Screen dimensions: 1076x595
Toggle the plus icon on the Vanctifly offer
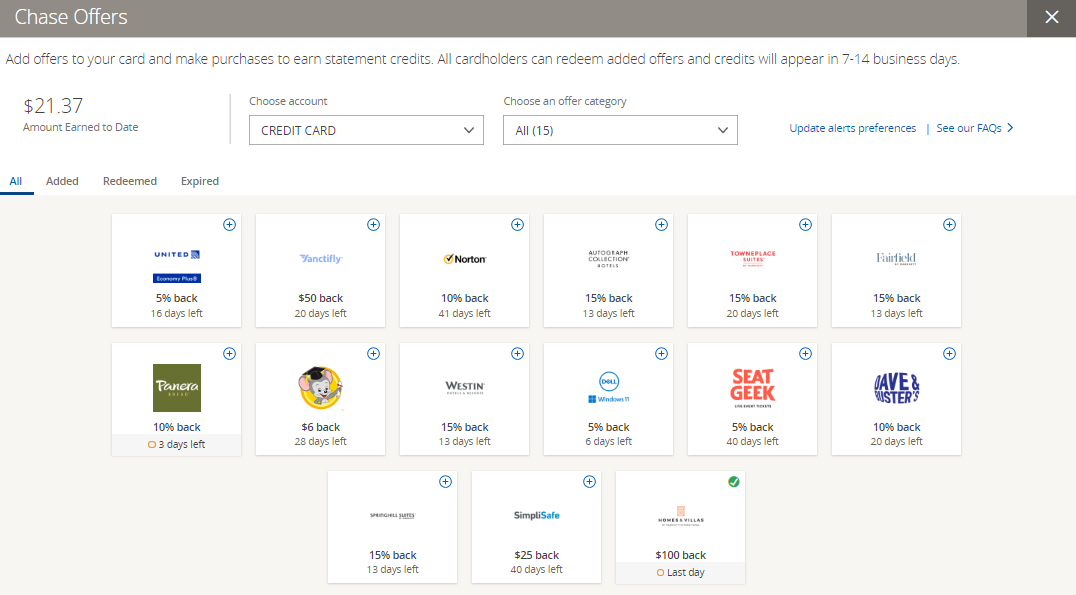point(373,225)
